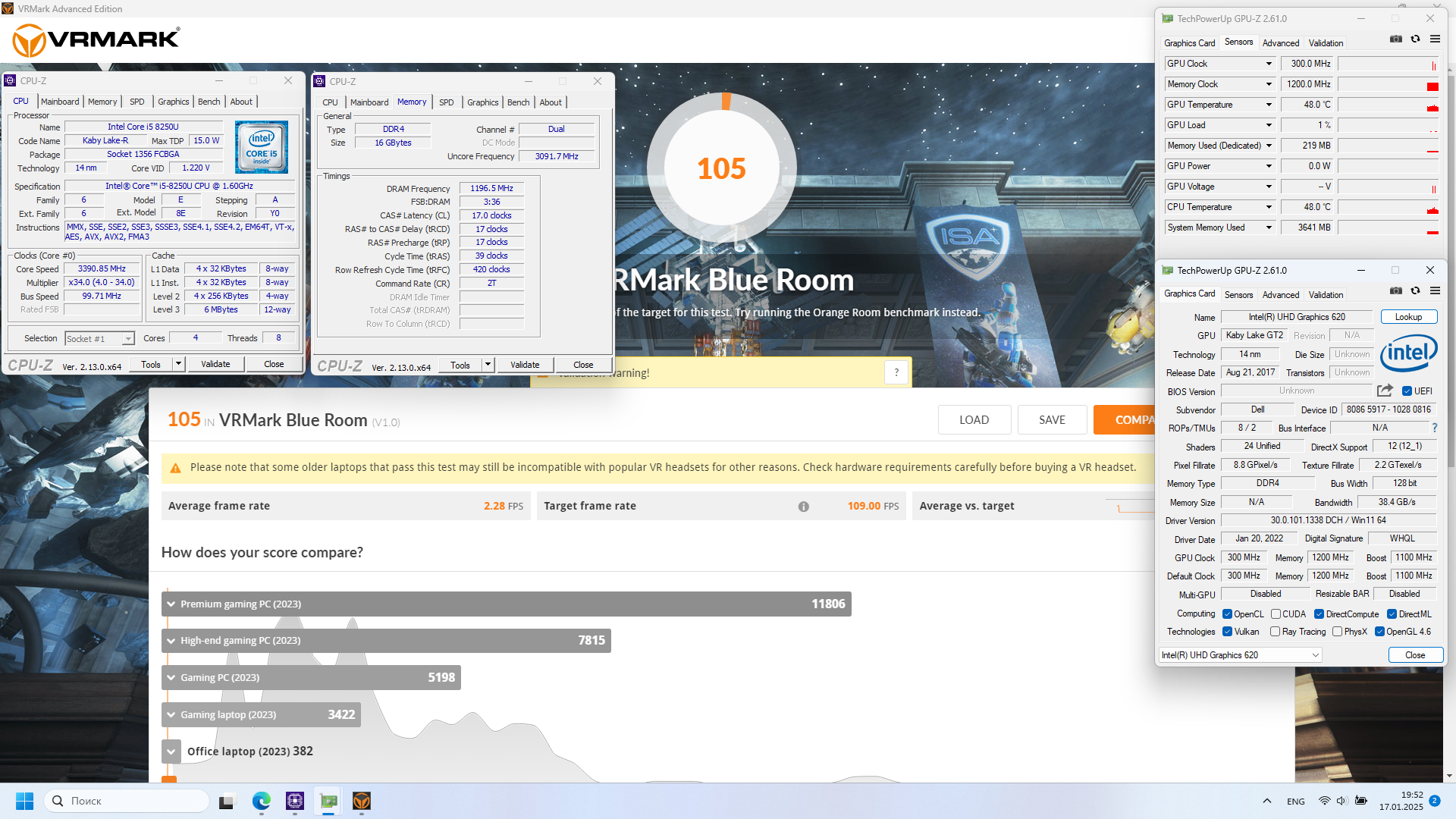Viewport: 1456px width, 819px height.
Task: Open Graphics tab in the CPU-Z Memory window
Action: click(483, 102)
